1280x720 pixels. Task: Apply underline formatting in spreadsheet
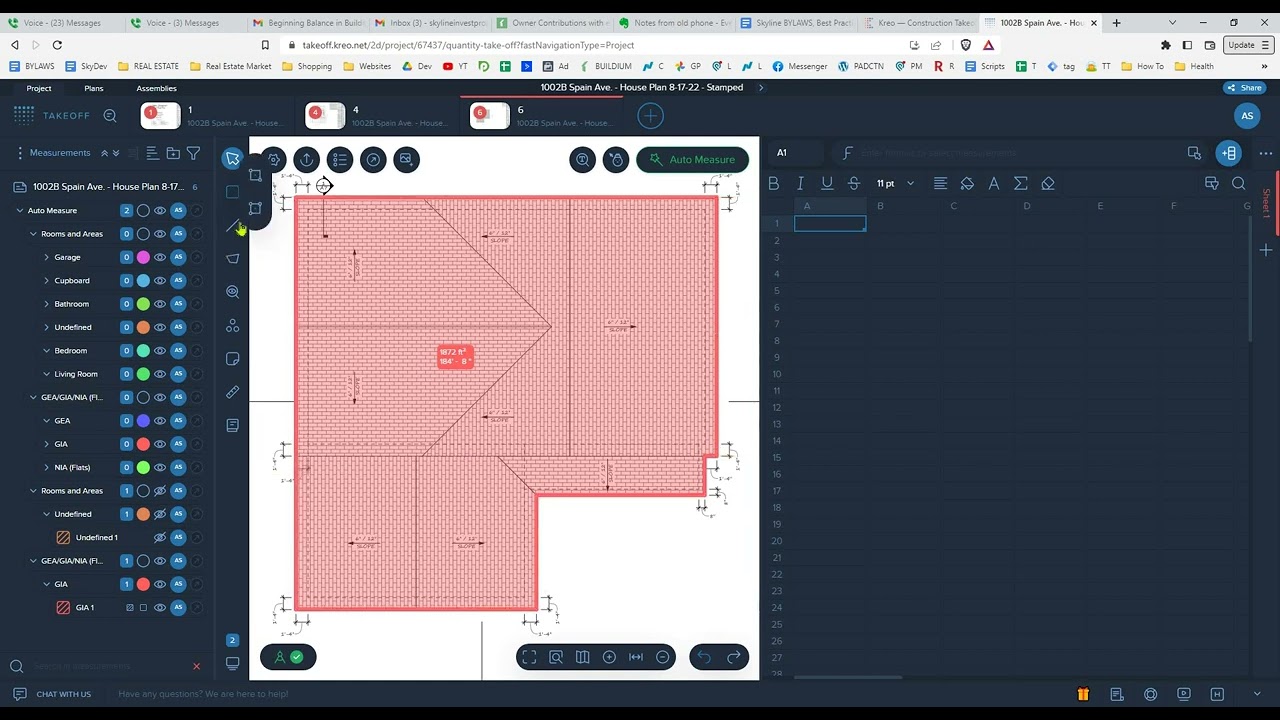point(827,183)
